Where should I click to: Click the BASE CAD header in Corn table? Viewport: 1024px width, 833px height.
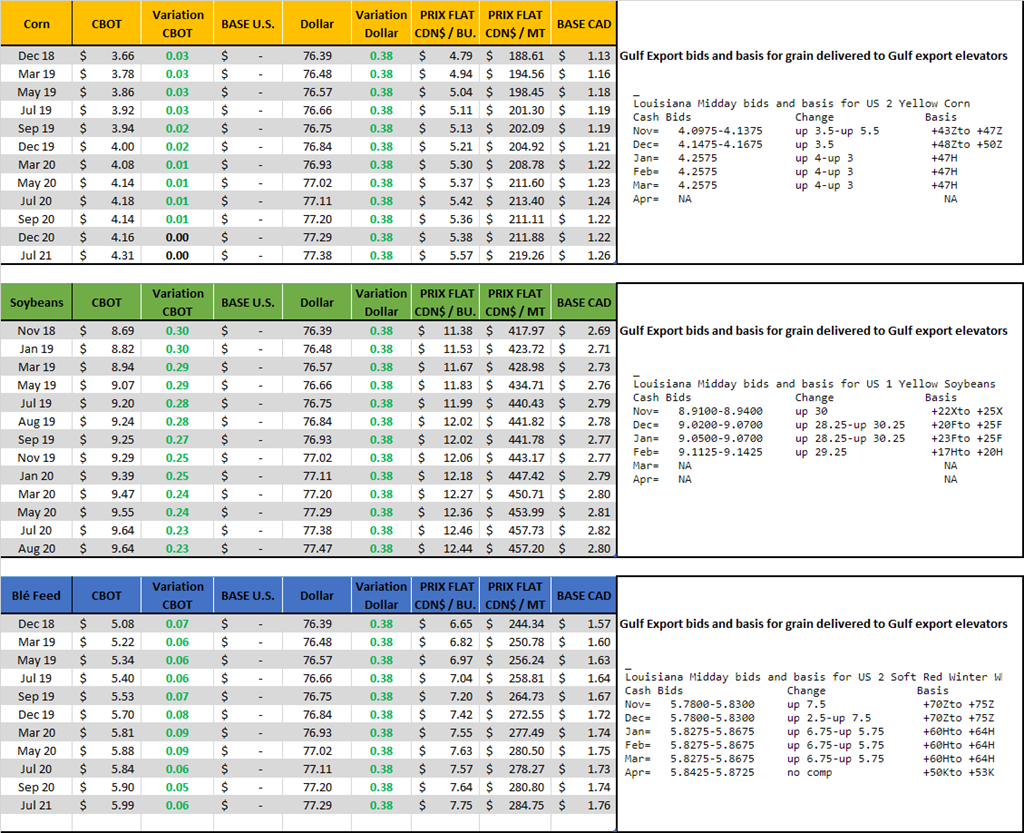[x=583, y=23]
